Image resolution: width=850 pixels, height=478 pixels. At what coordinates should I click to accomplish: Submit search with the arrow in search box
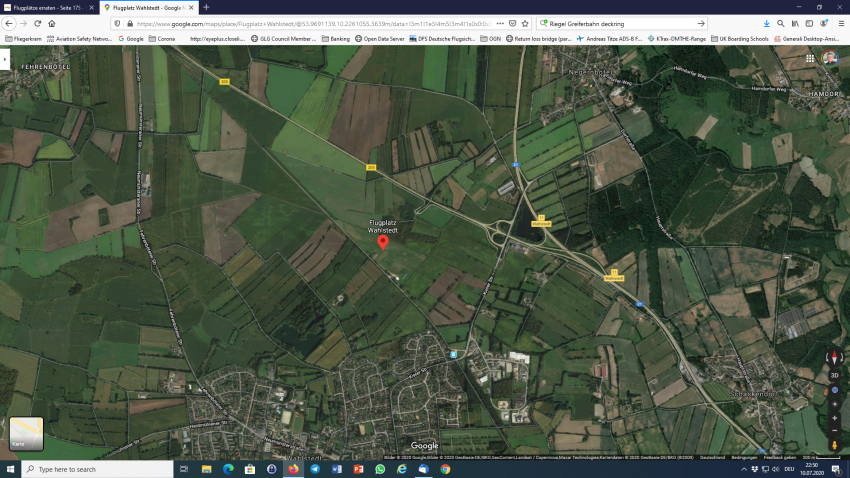(700, 24)
